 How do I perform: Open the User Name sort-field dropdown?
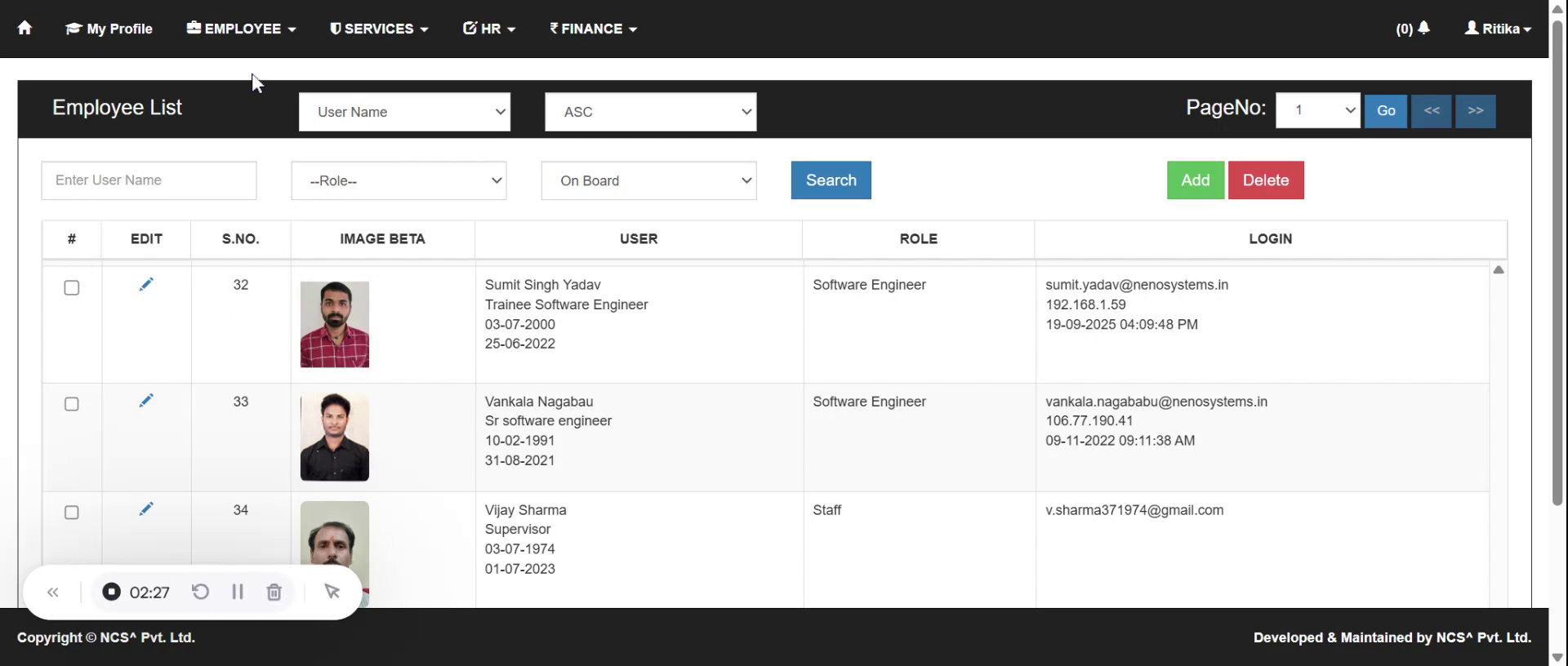pyautogui.click(x=405, y=112)
